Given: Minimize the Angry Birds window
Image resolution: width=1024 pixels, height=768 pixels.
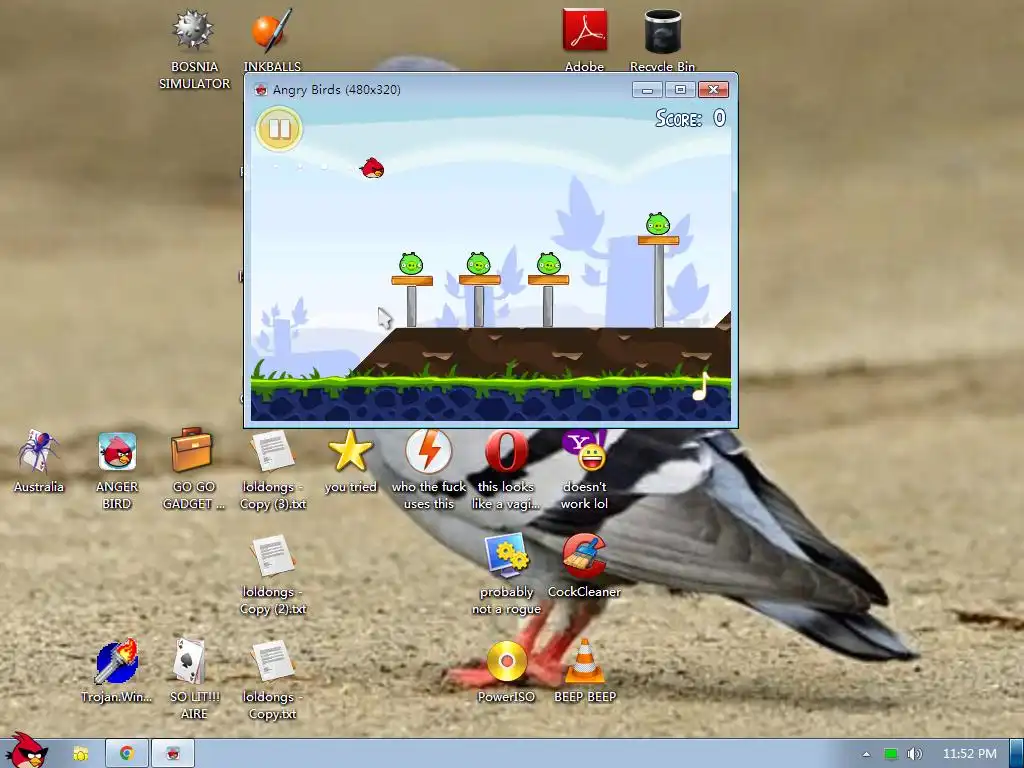Looking at the screenshot, I should click(x=647, y=89).
